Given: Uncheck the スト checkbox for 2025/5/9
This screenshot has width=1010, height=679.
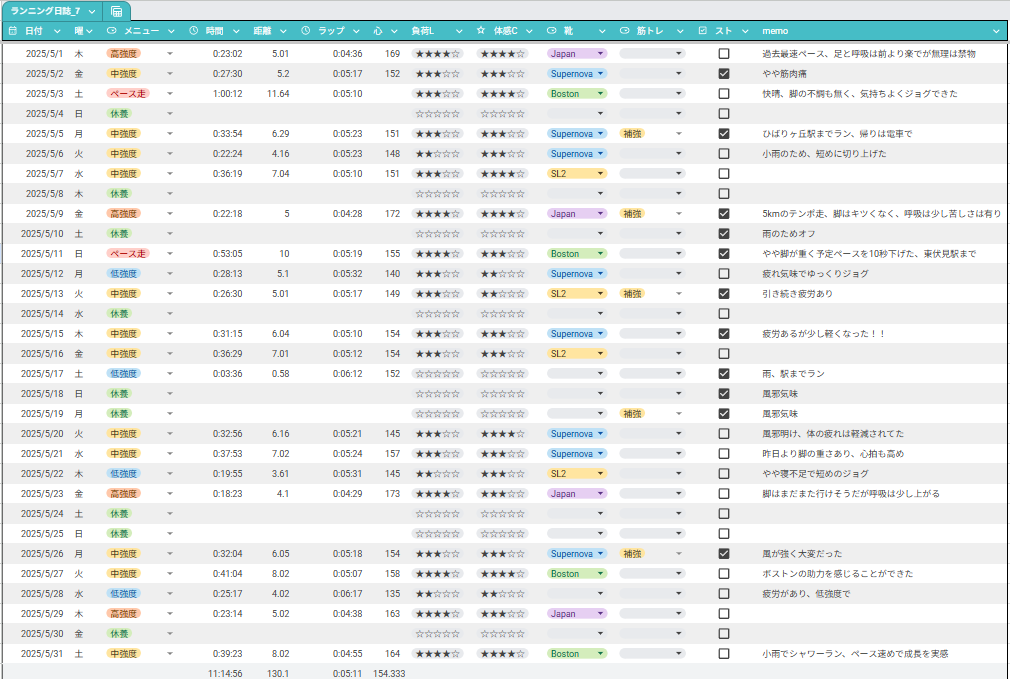Looking at the screenshot, I should point(724,214).
